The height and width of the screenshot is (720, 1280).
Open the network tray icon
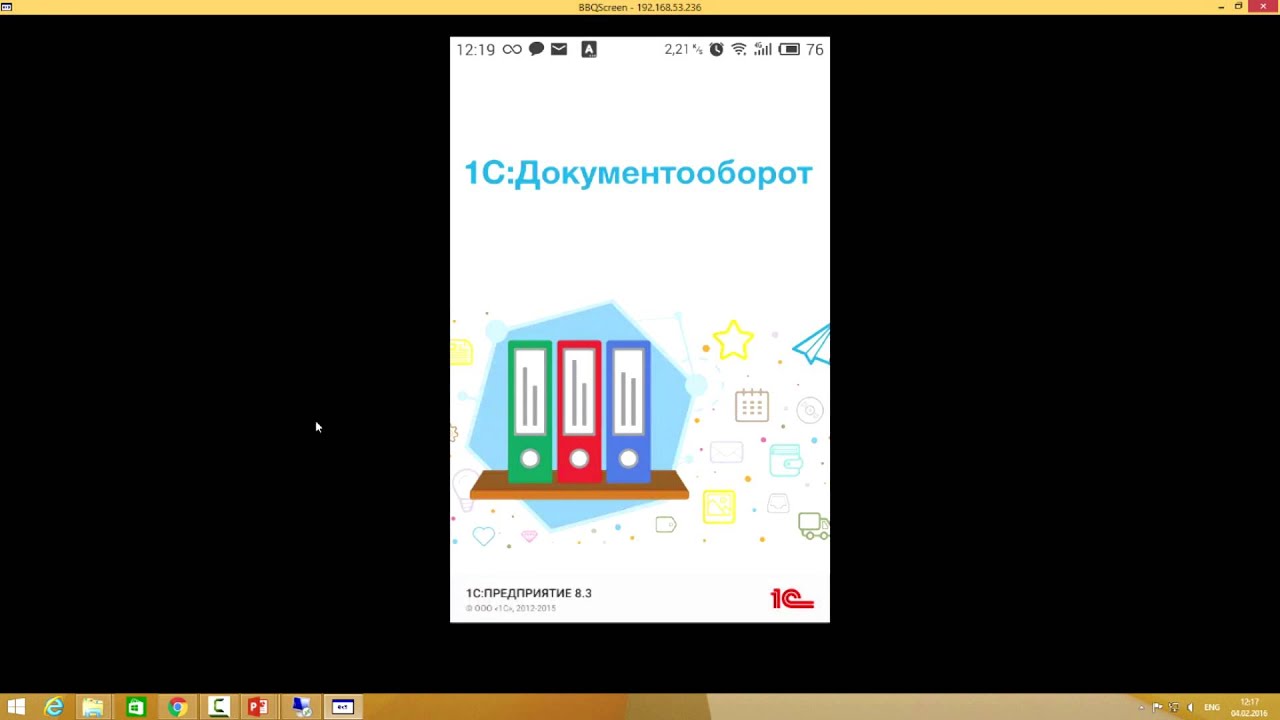tap(1174, 708)
